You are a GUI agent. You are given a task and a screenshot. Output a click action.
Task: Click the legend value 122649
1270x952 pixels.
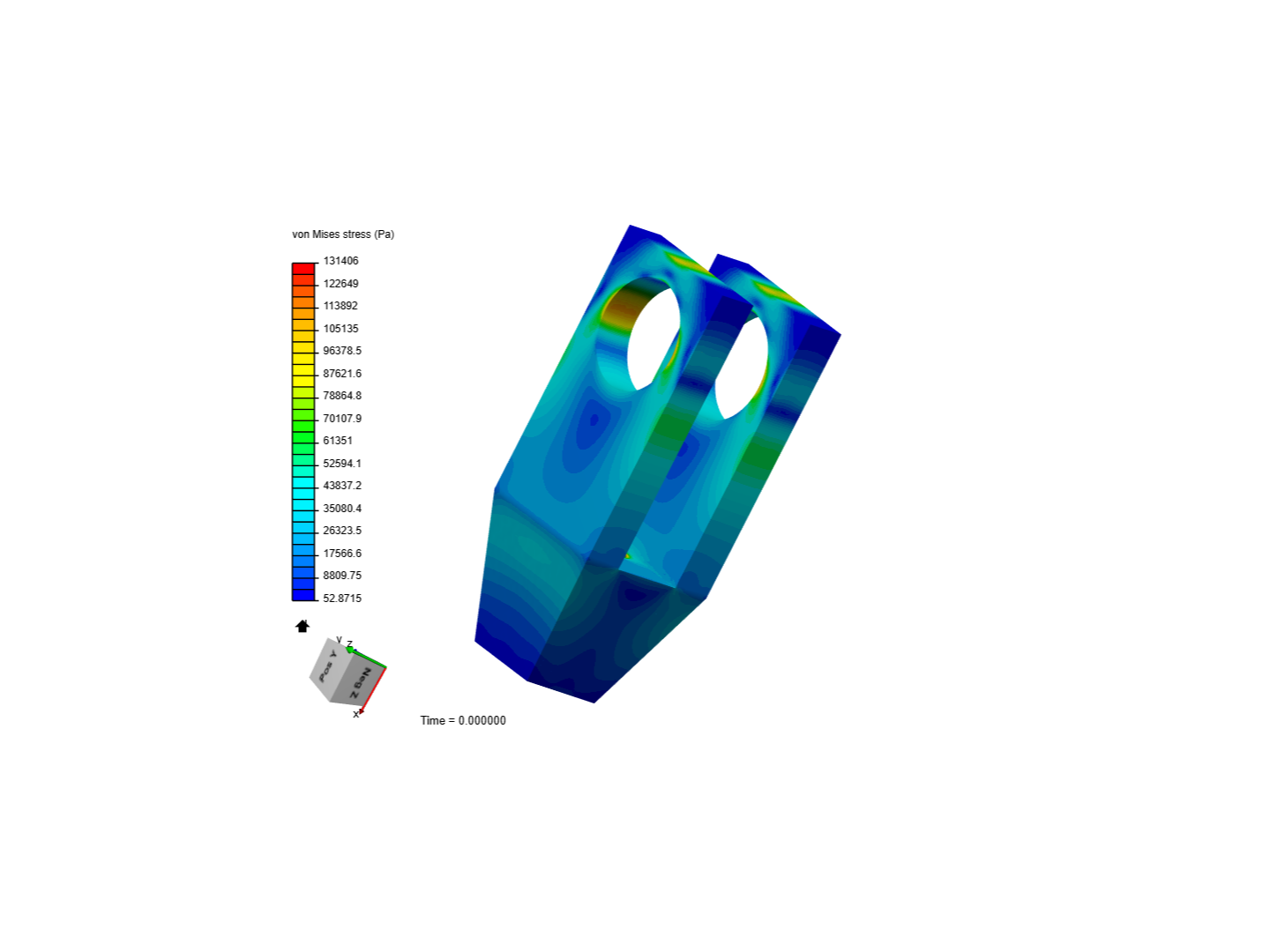[340, 284]
